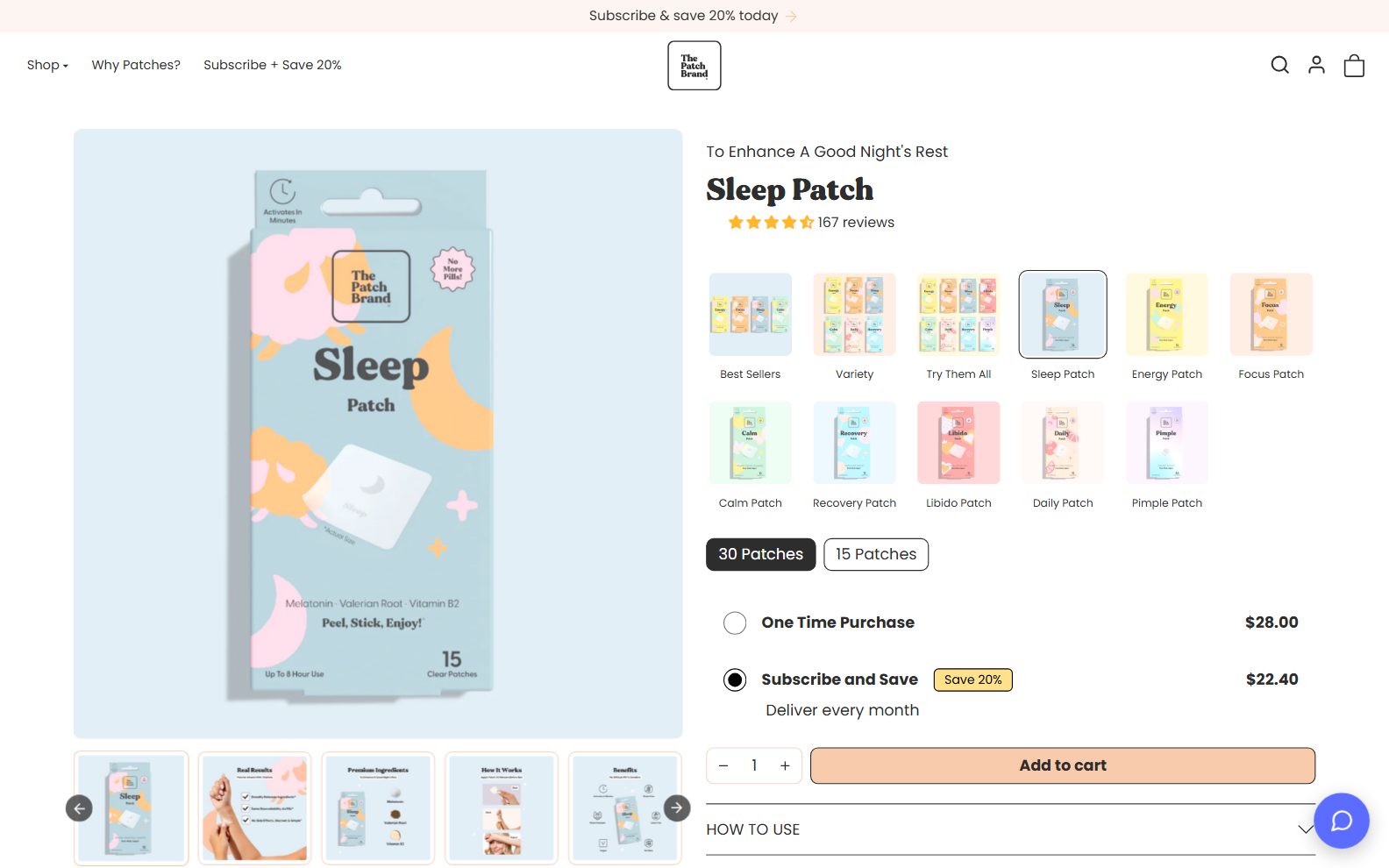Open Subscribe + Save 20% menu link
This screenshot has height=868, width=1389.
pos(273,65)
